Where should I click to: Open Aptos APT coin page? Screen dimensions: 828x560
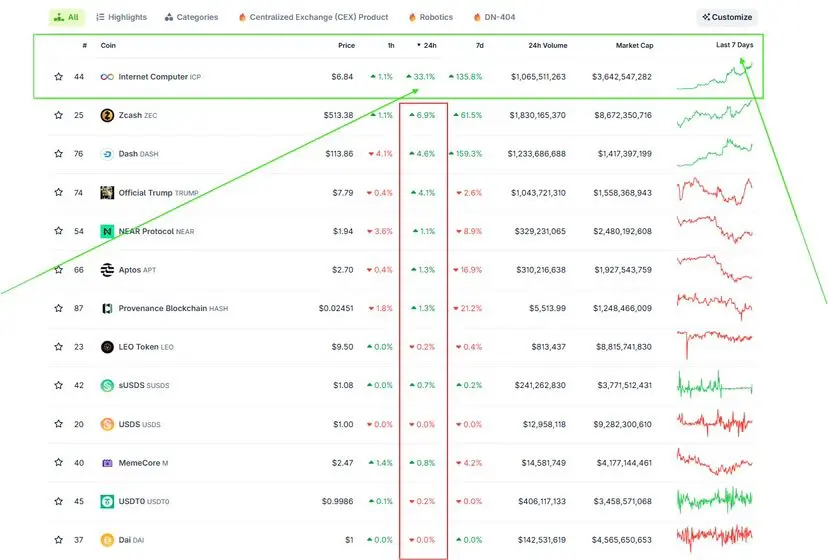click(137, 270)
